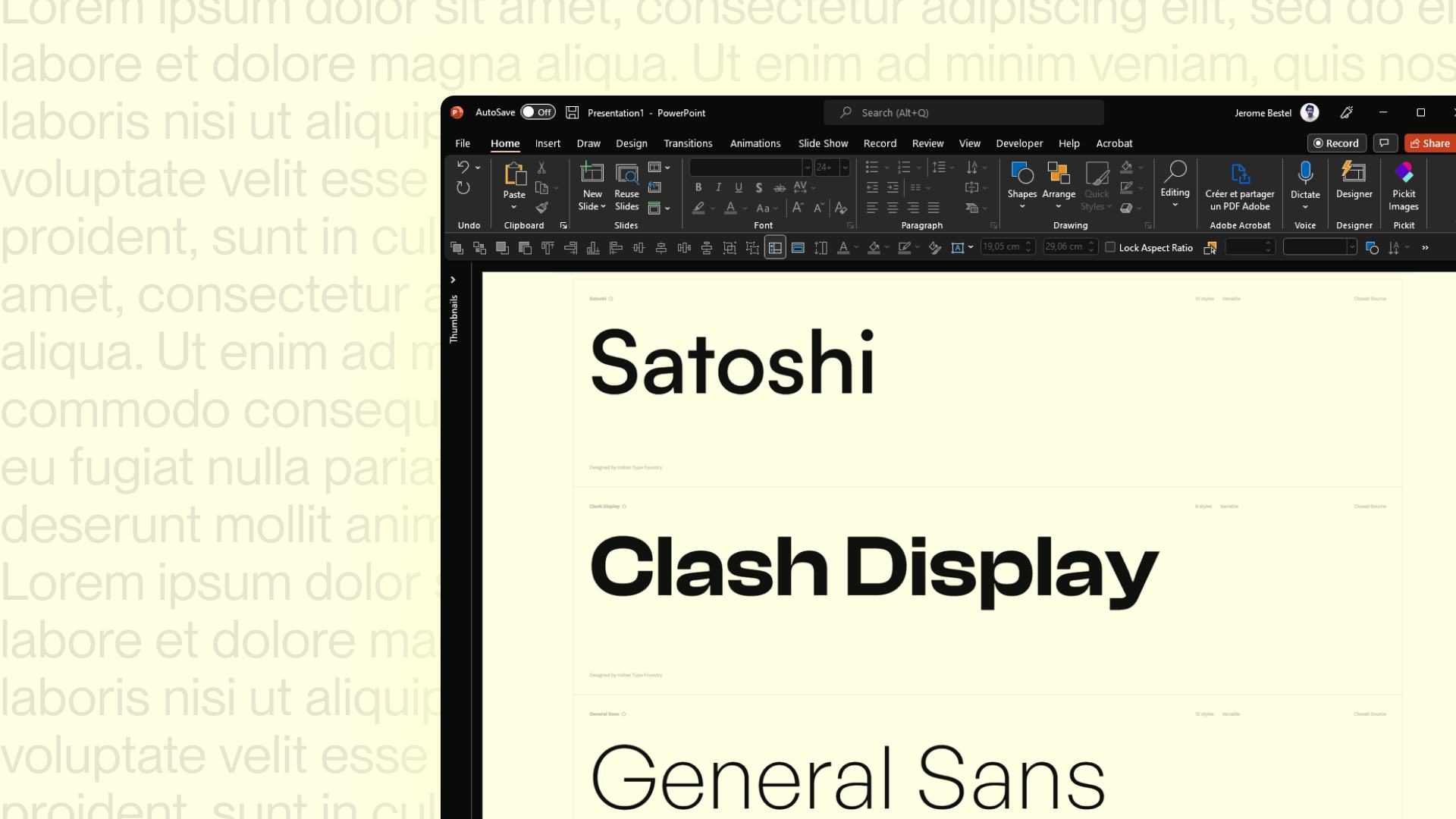Switch to the Transitions tab
1456x819 pixels.
coord(688,143)
